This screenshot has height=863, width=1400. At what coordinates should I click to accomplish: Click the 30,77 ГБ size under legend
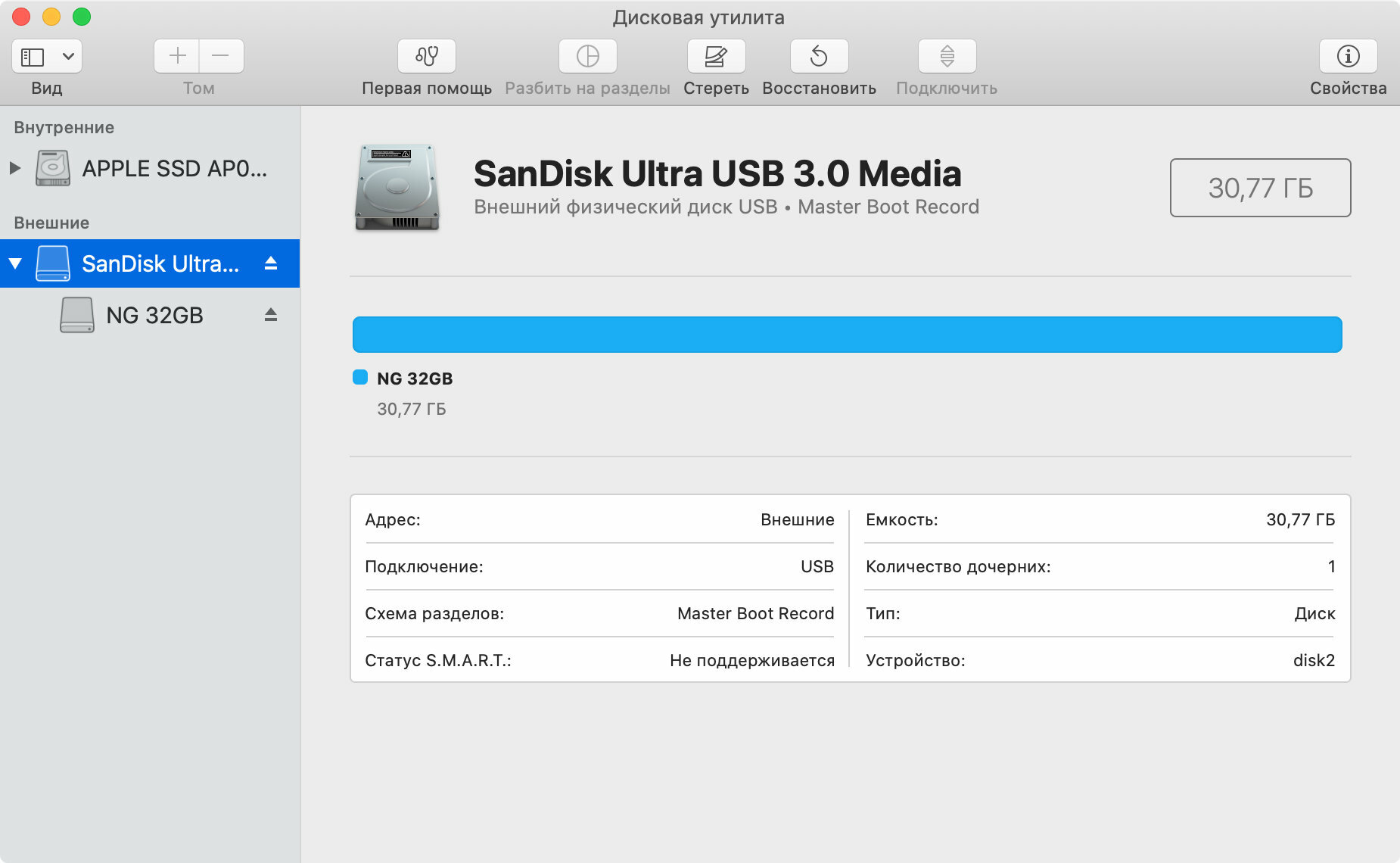(x=412, y=409)
